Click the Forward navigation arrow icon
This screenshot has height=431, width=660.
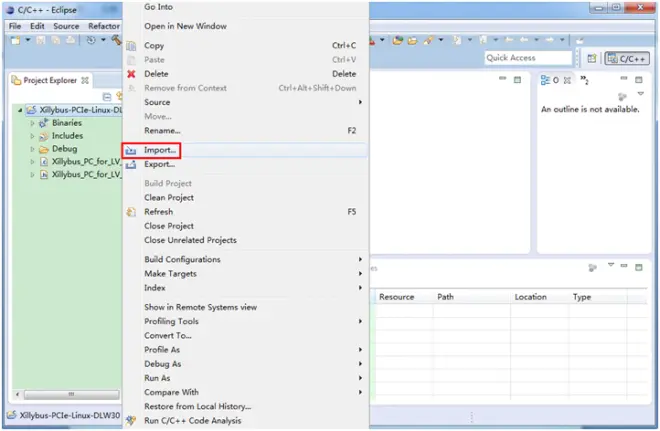[549, 40]
